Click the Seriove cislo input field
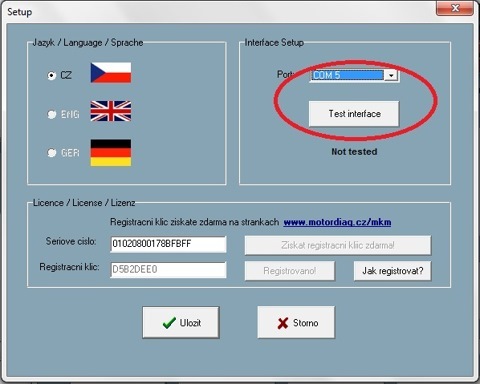This screenshot has width=480, height=384. pyautogui.click(x=168, y=244)
